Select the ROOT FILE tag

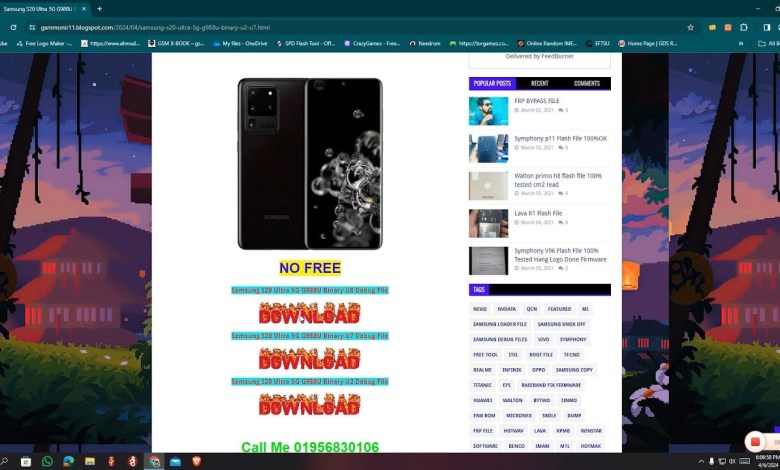point(541,355)
